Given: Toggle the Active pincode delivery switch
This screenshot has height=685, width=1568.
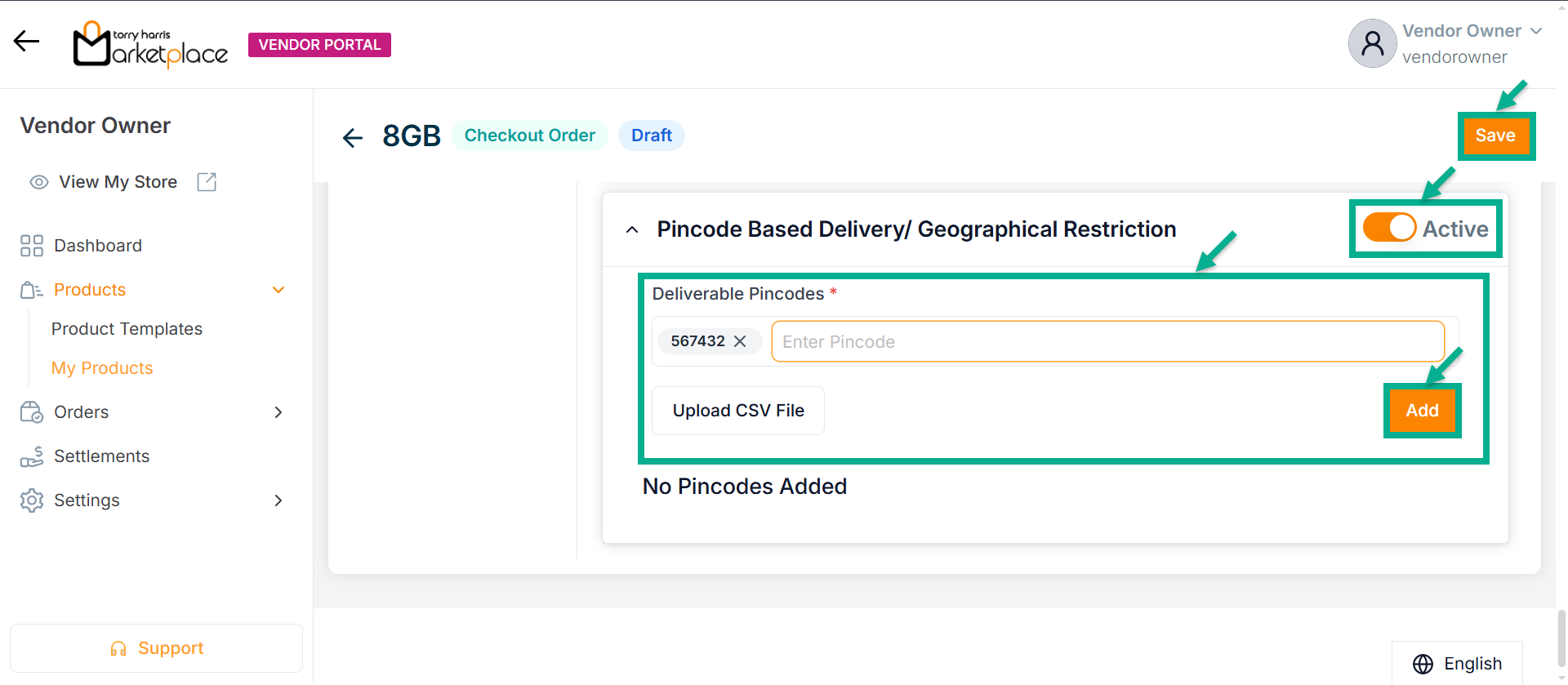Looking at the screenshot, I should coord(1389,228).
